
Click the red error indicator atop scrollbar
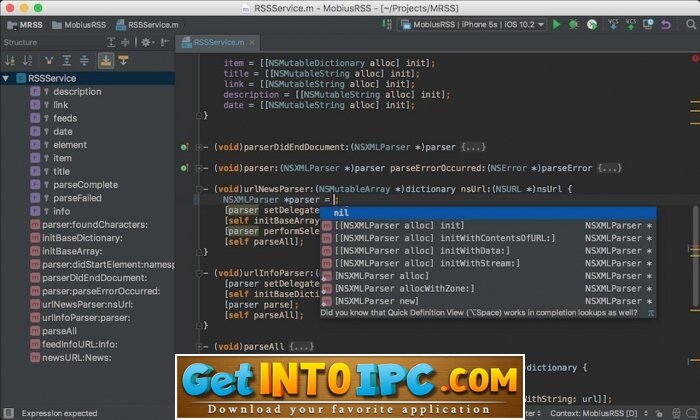point(695,58)
